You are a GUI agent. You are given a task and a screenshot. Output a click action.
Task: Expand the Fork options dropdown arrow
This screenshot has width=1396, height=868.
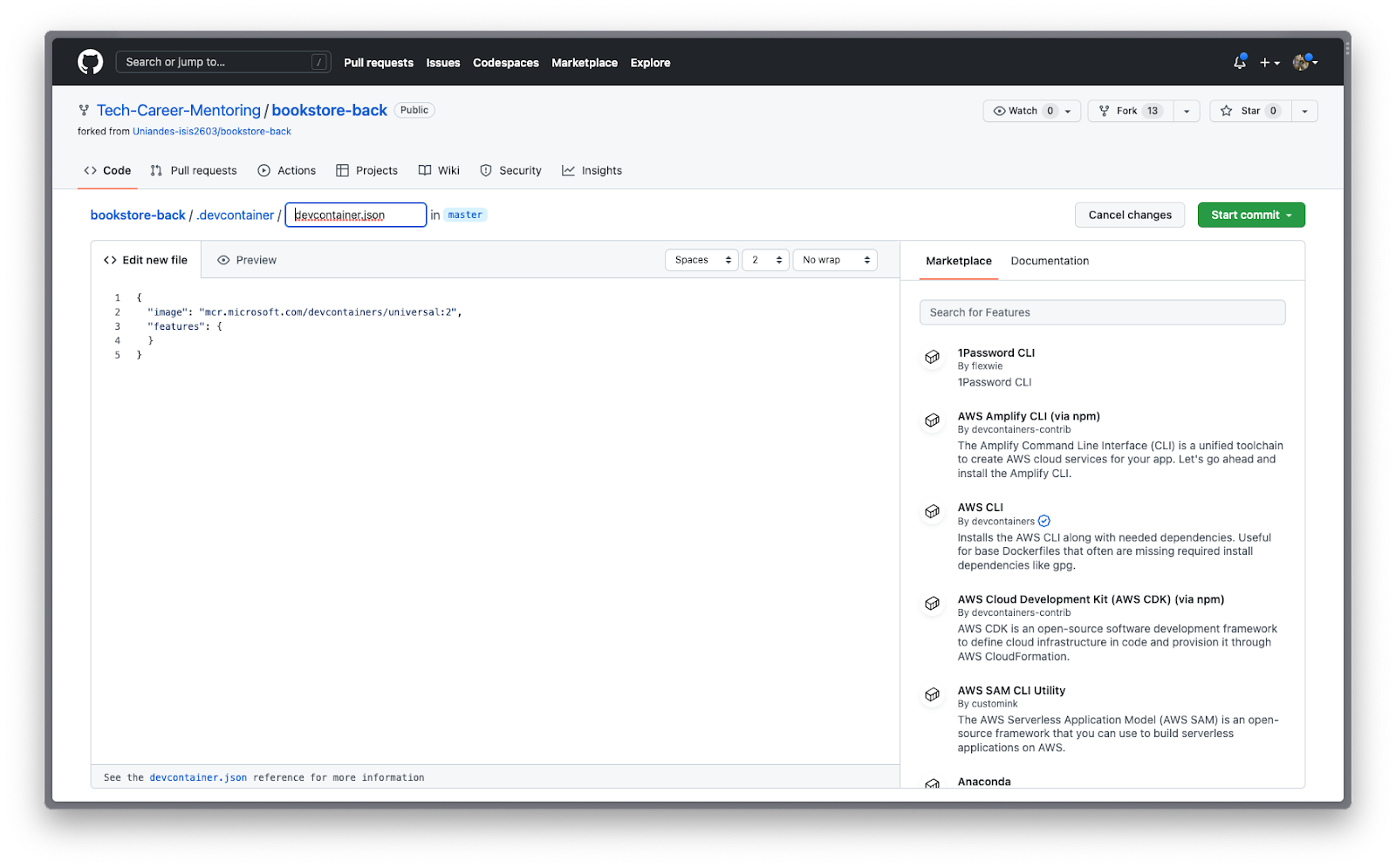[x=1187, y=111]
